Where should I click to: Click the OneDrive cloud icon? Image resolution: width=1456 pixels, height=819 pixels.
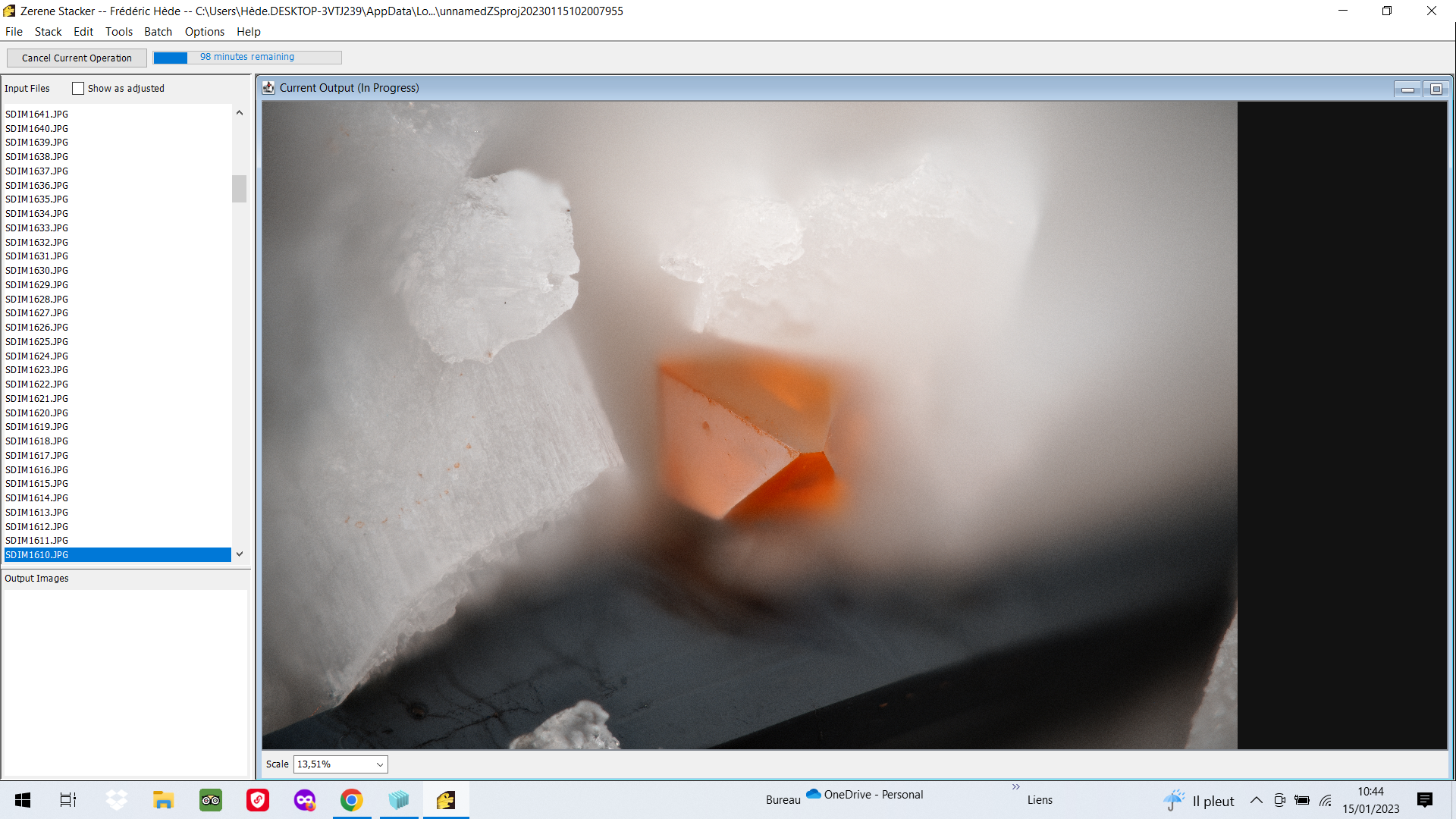(814, 794)
